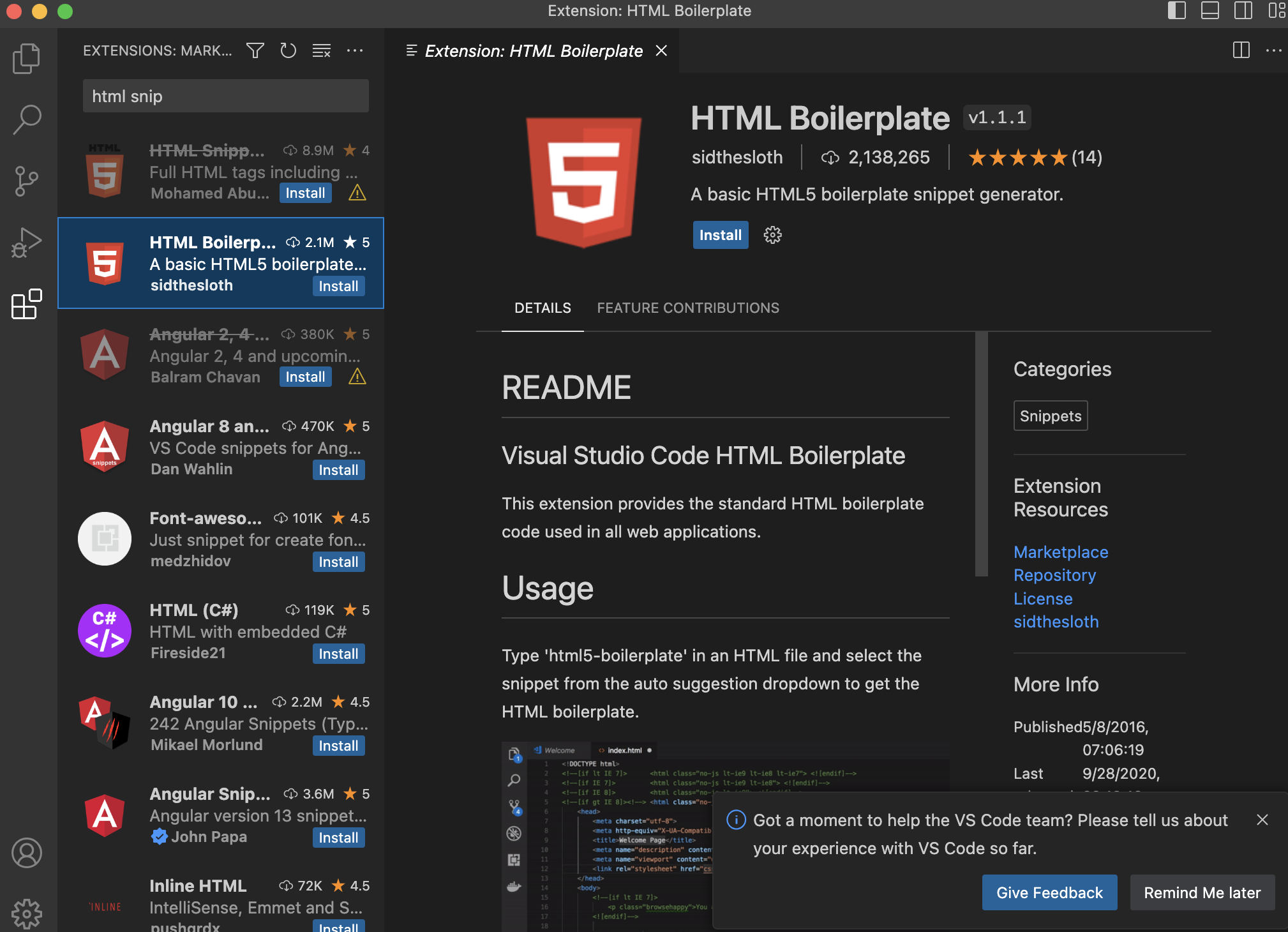Click the filter extensions funnel icon
The image size is (1288, 932).
[255, 50]
